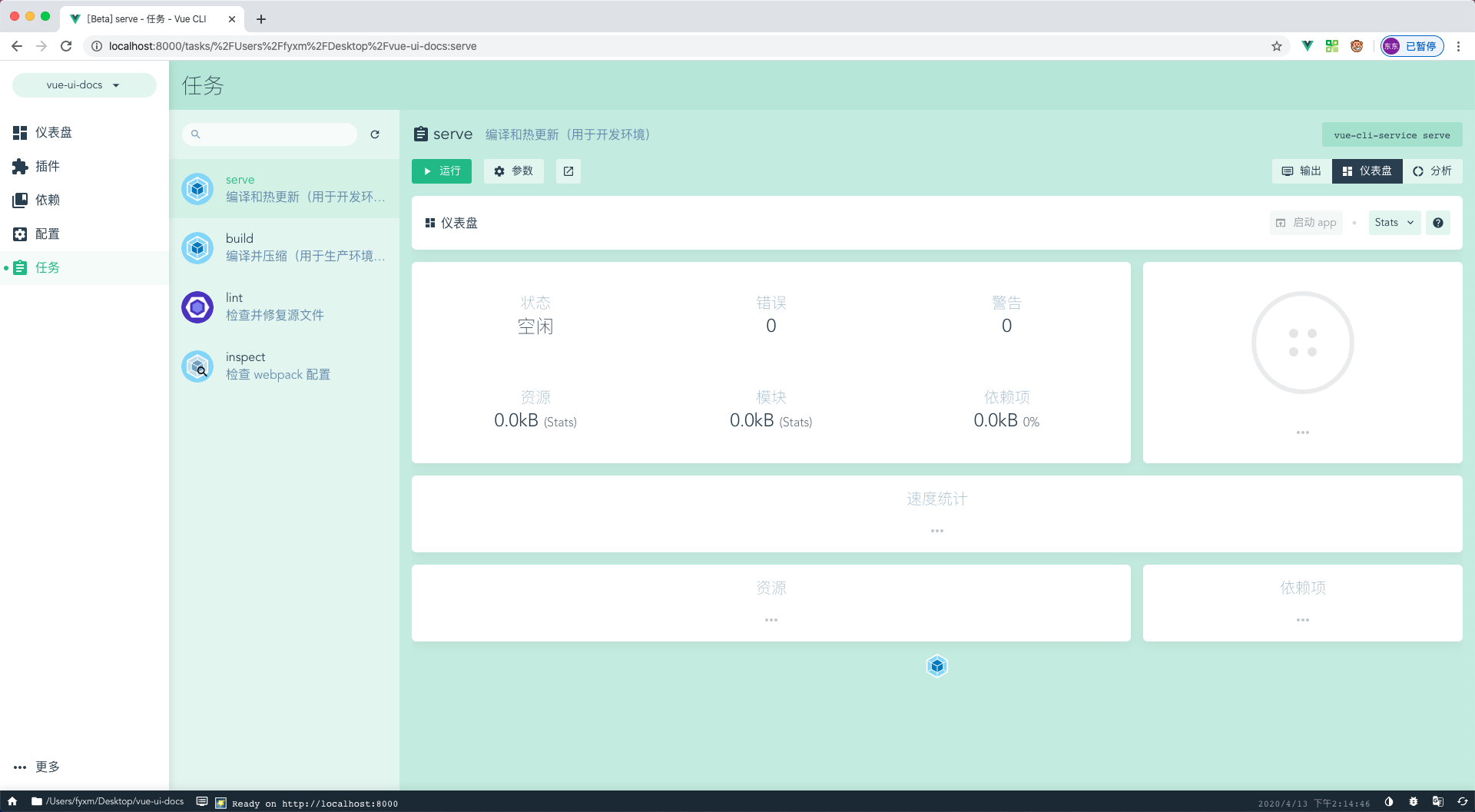Click the reset plugin API refresh icon
Image resolution: width=1475 pixels, height=812 pixels.
click(x=1463, y=801)
